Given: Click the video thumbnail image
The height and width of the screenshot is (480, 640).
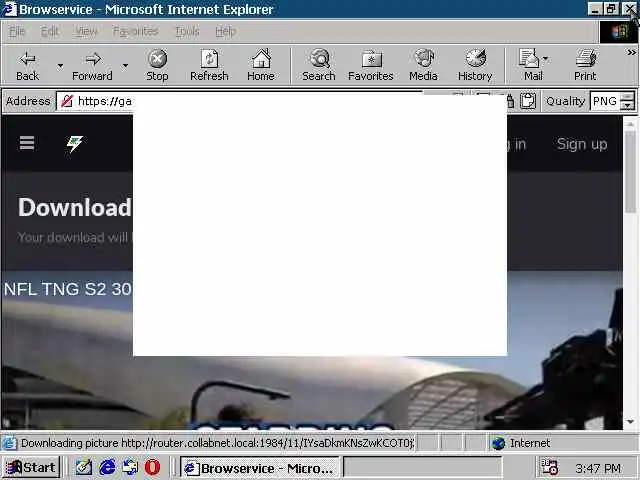Looking at the screenshot, I should coord(312,351).
